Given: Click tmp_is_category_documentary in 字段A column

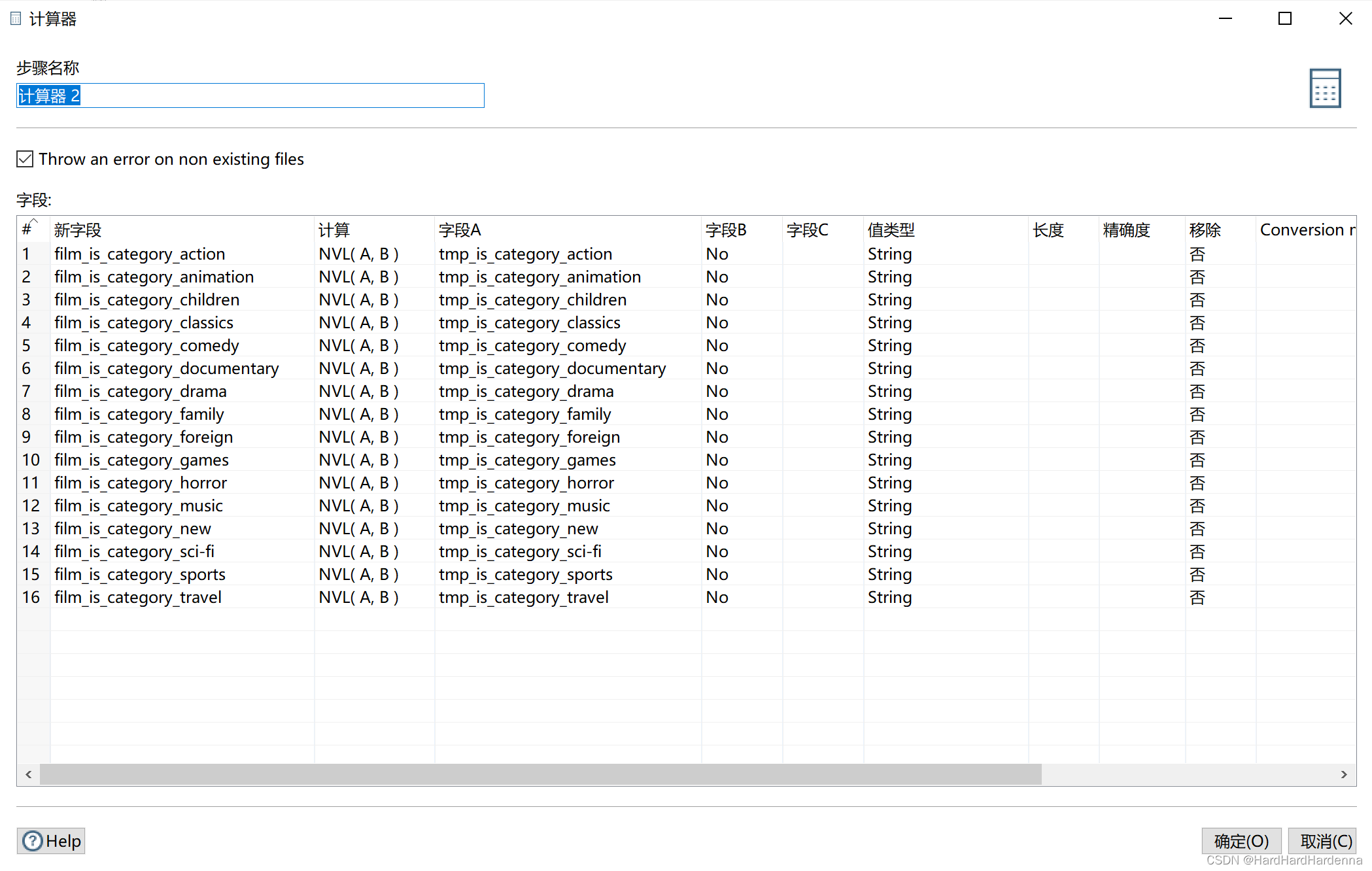Looking at the screenshot, I should point(568,368).
